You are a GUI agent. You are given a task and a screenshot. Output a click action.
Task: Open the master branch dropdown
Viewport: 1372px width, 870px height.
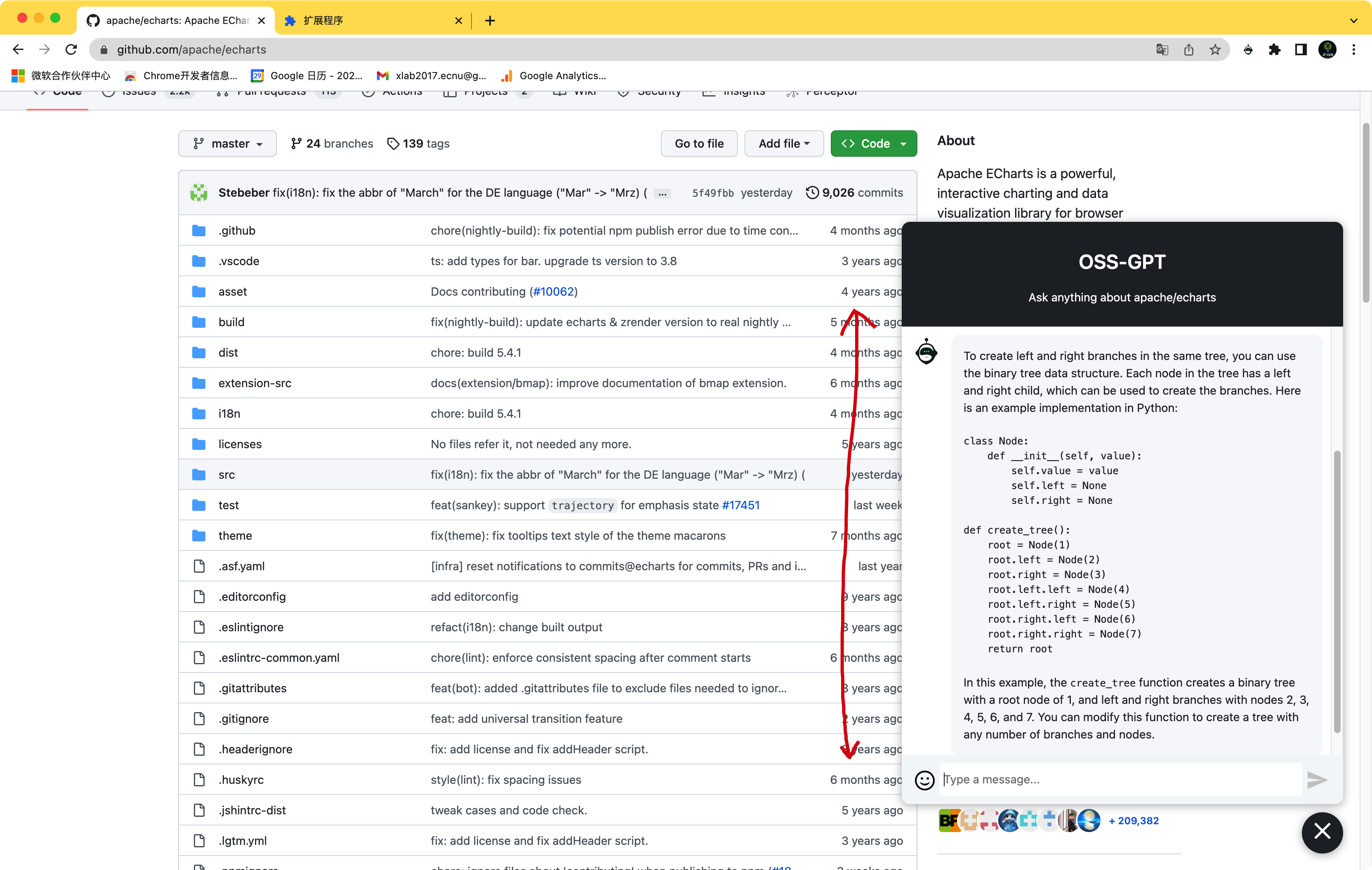[x=227, y=143]
